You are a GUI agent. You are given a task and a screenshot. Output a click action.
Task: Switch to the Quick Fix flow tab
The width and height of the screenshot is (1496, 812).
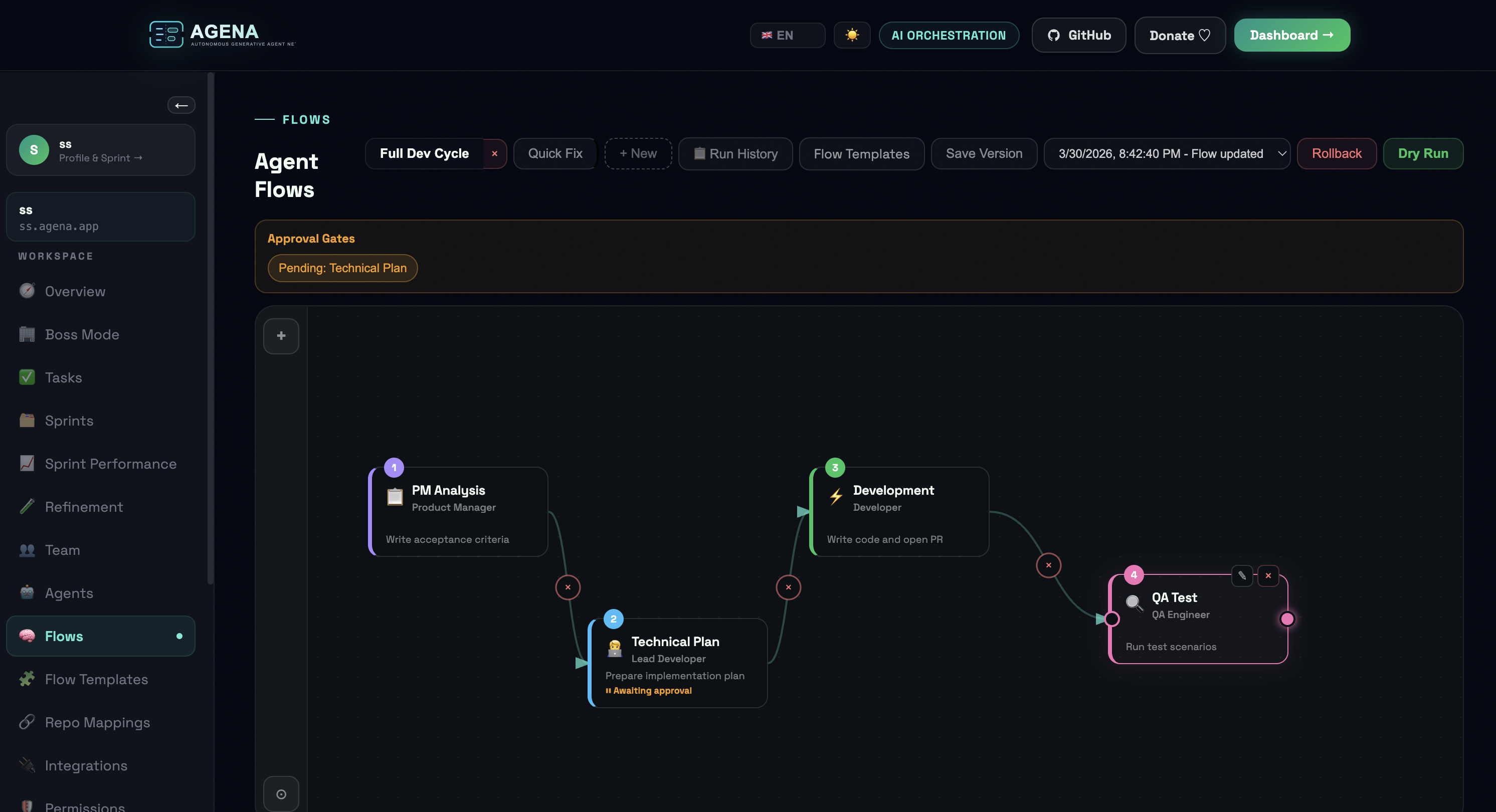click(554, 153)
